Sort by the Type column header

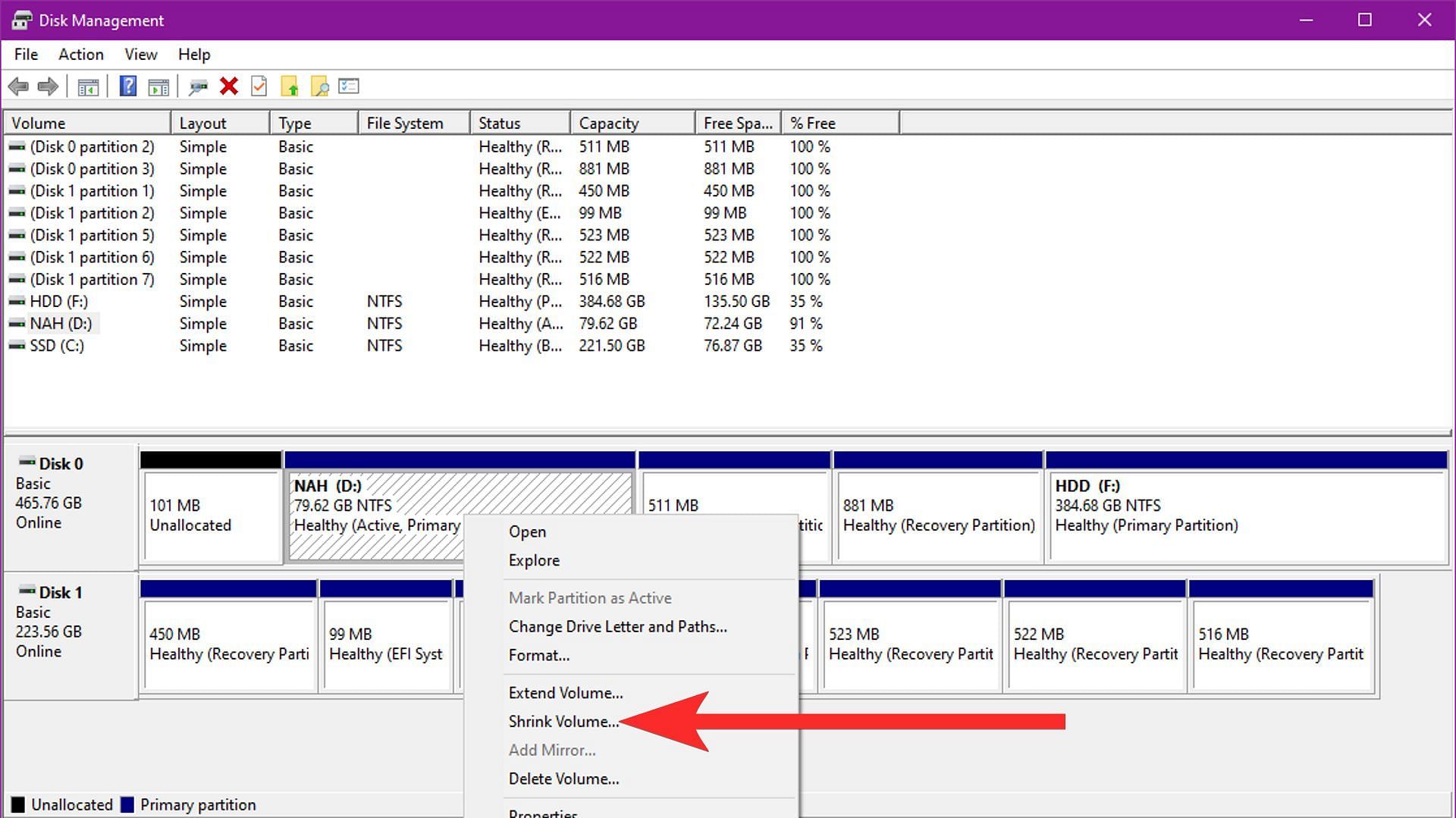point(314,123)
